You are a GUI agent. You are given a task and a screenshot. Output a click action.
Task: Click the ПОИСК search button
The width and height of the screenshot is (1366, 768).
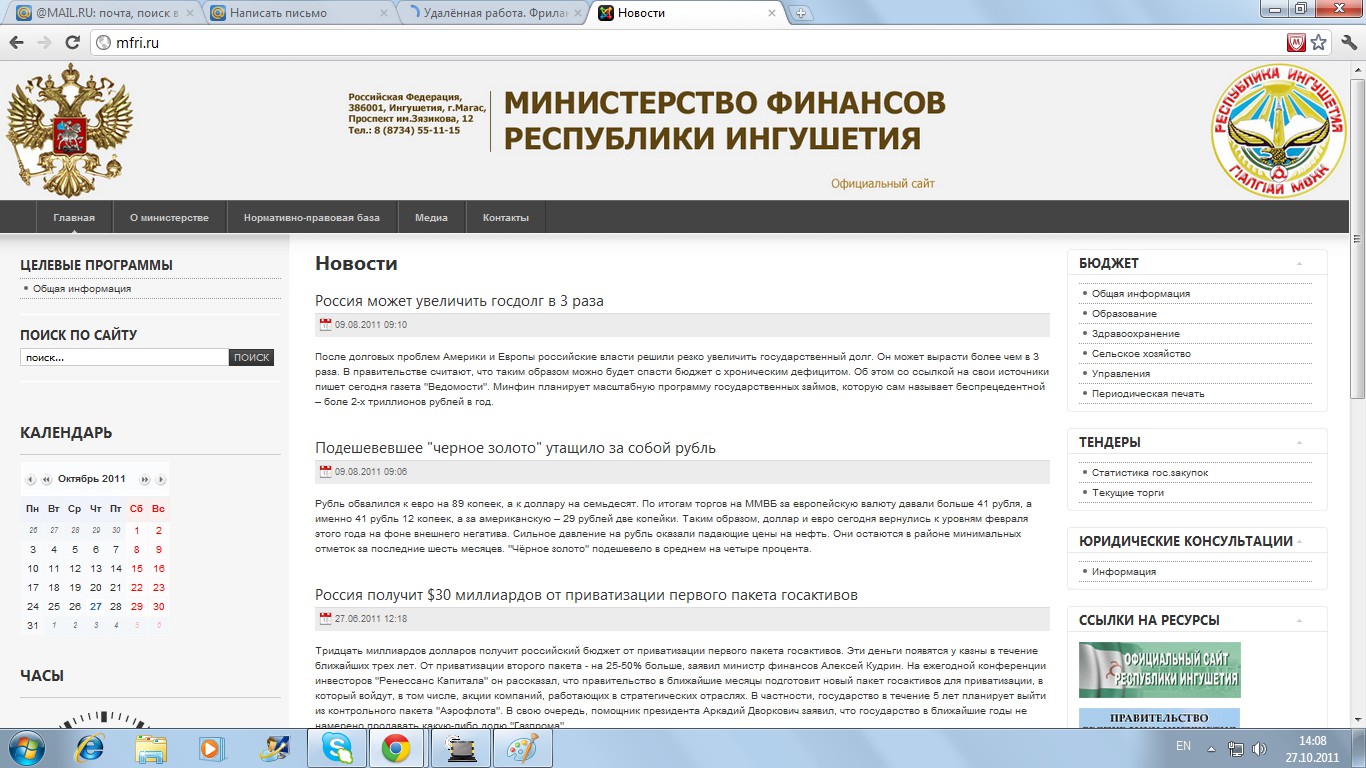(x=251, y=357)
